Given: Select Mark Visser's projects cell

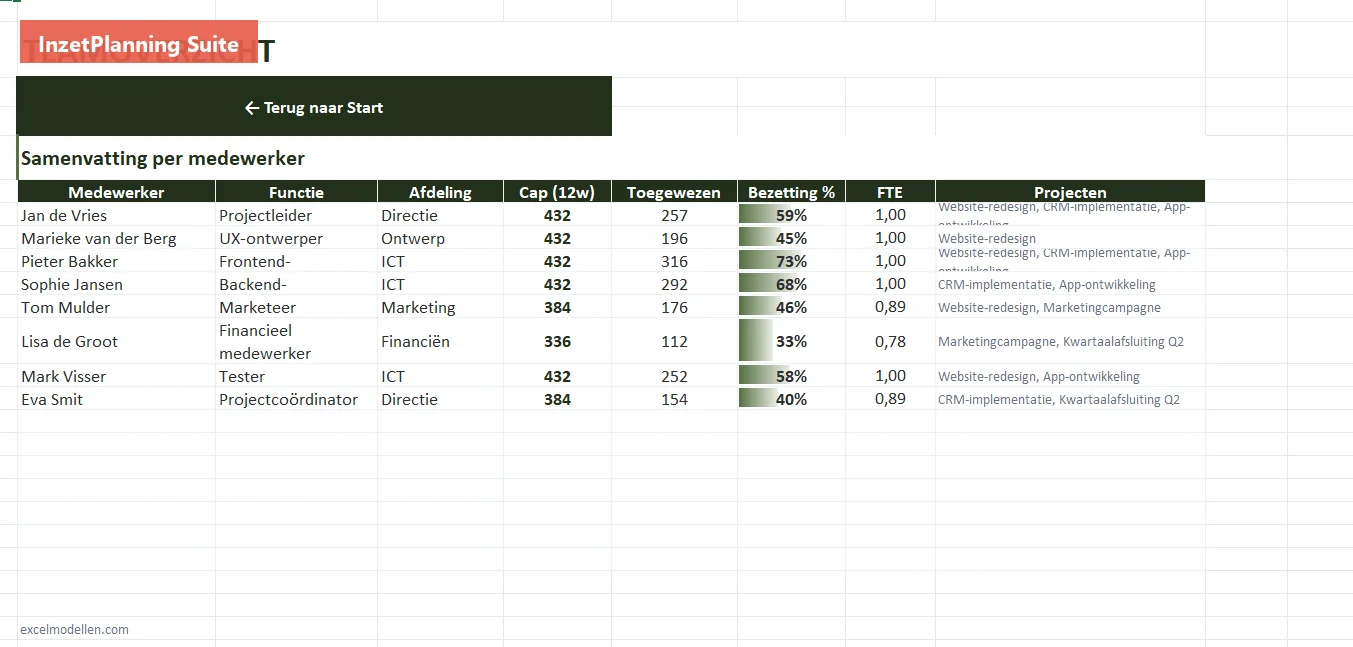Looking at the screenshot, I should click(1070, 376).
